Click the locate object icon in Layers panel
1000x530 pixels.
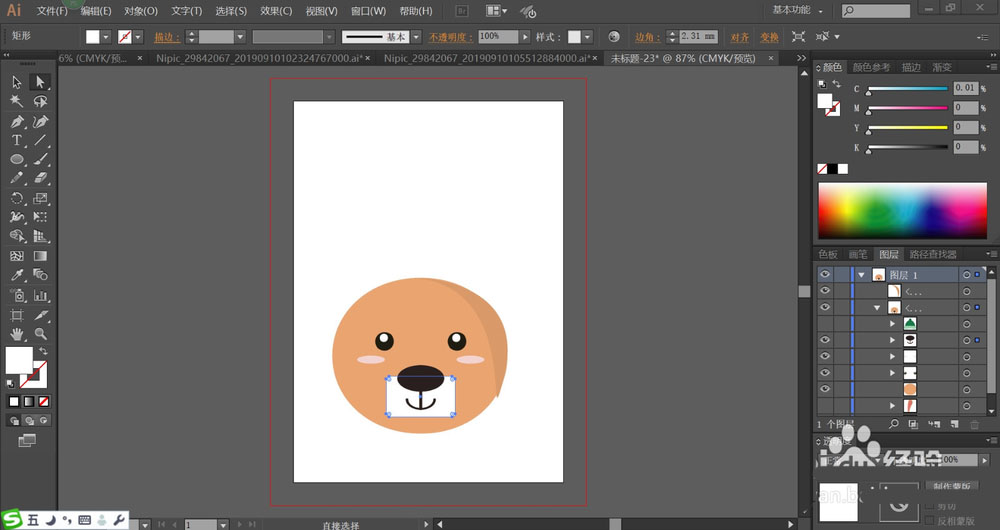[x=895, y=425]
